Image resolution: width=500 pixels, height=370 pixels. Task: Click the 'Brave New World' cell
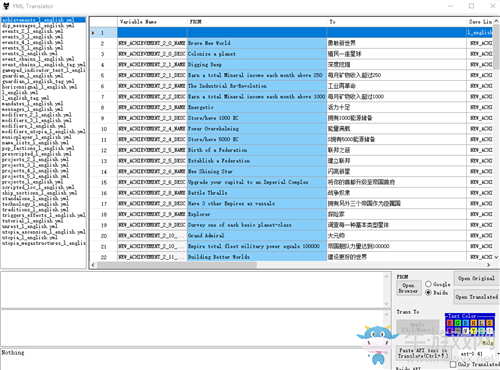click(x=257, y=43)
